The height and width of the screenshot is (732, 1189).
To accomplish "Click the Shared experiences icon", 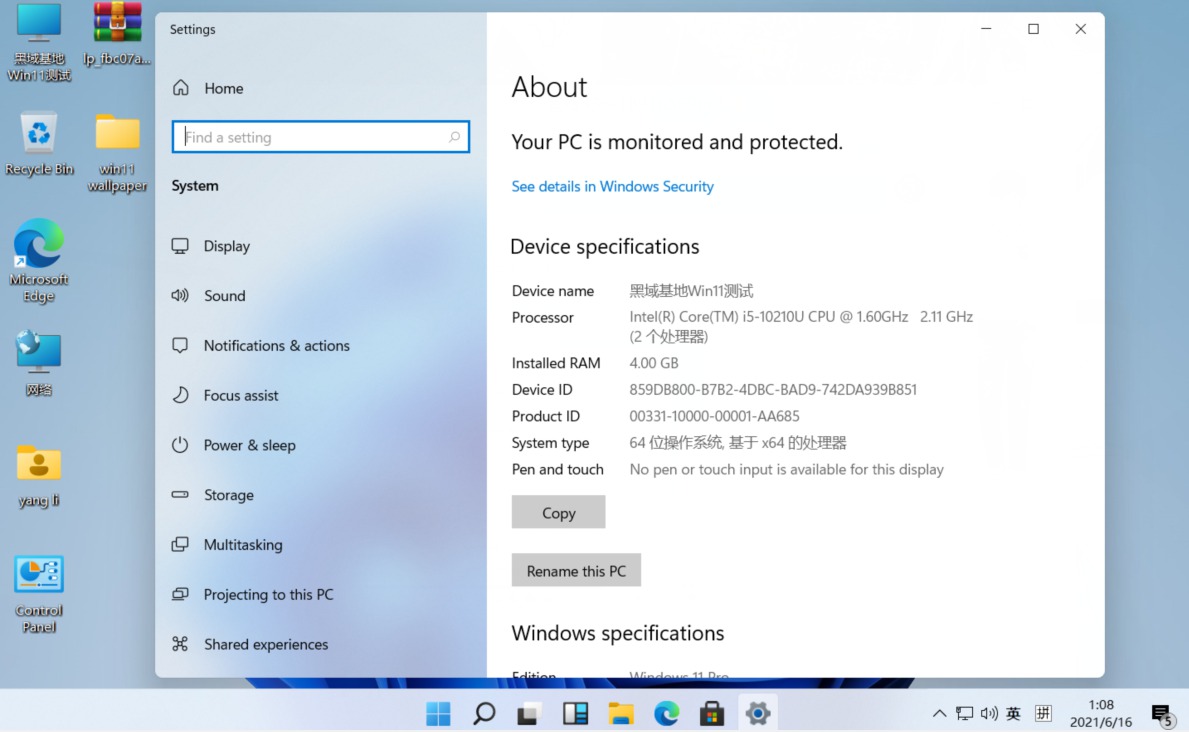I will 180,644.
